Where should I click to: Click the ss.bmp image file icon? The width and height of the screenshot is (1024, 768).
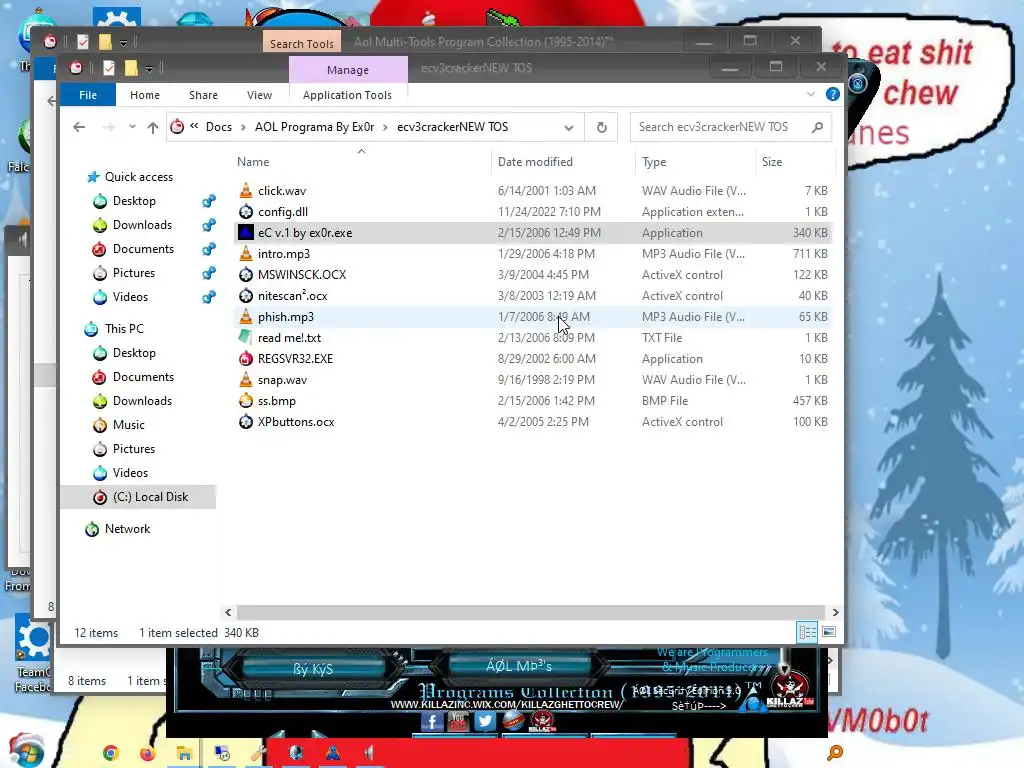pos(246,400)
